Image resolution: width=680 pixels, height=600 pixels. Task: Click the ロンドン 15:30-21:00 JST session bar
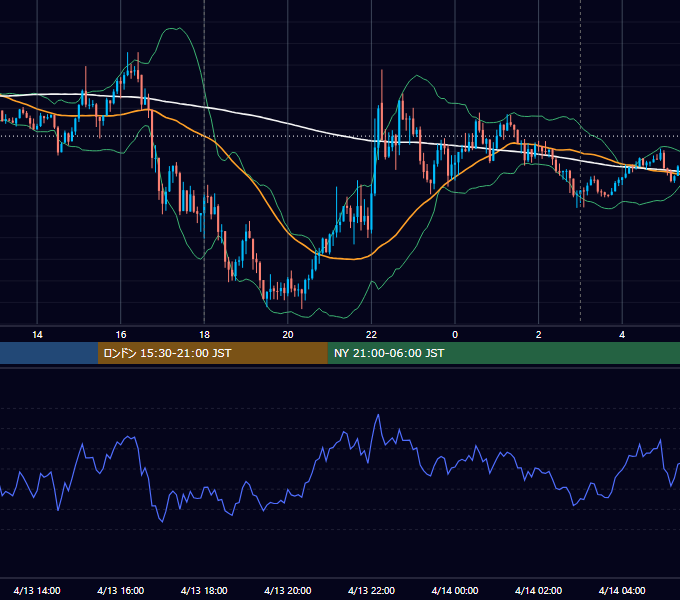(212, 353)
